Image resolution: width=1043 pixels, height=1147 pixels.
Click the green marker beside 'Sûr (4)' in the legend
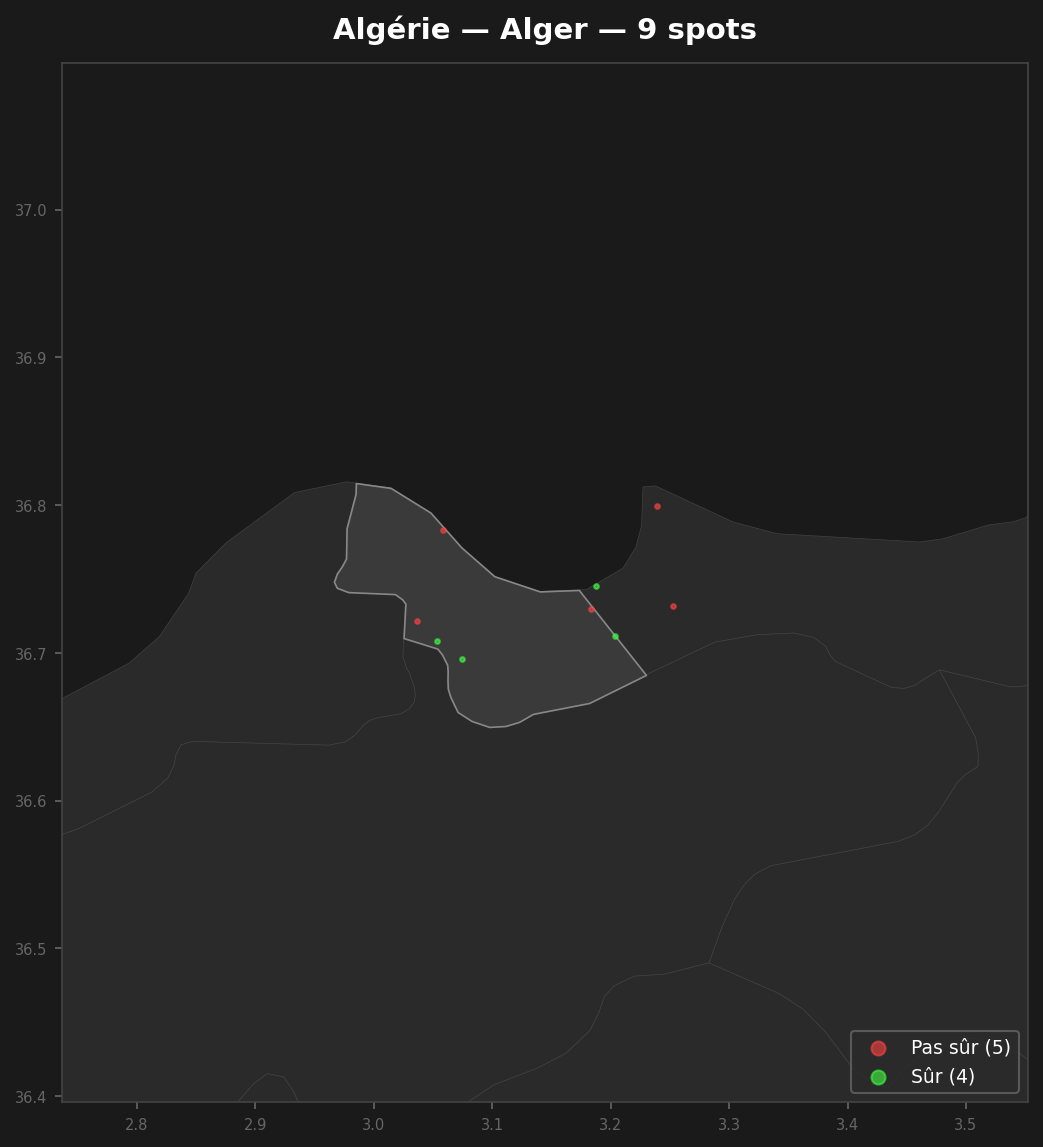point(878,1077)
